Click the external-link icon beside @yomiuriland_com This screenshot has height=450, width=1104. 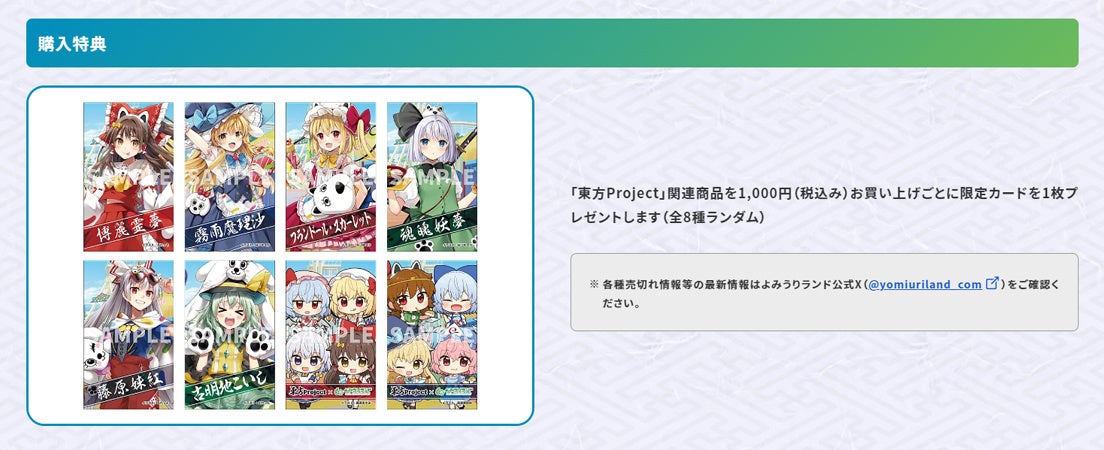[991, 283]
